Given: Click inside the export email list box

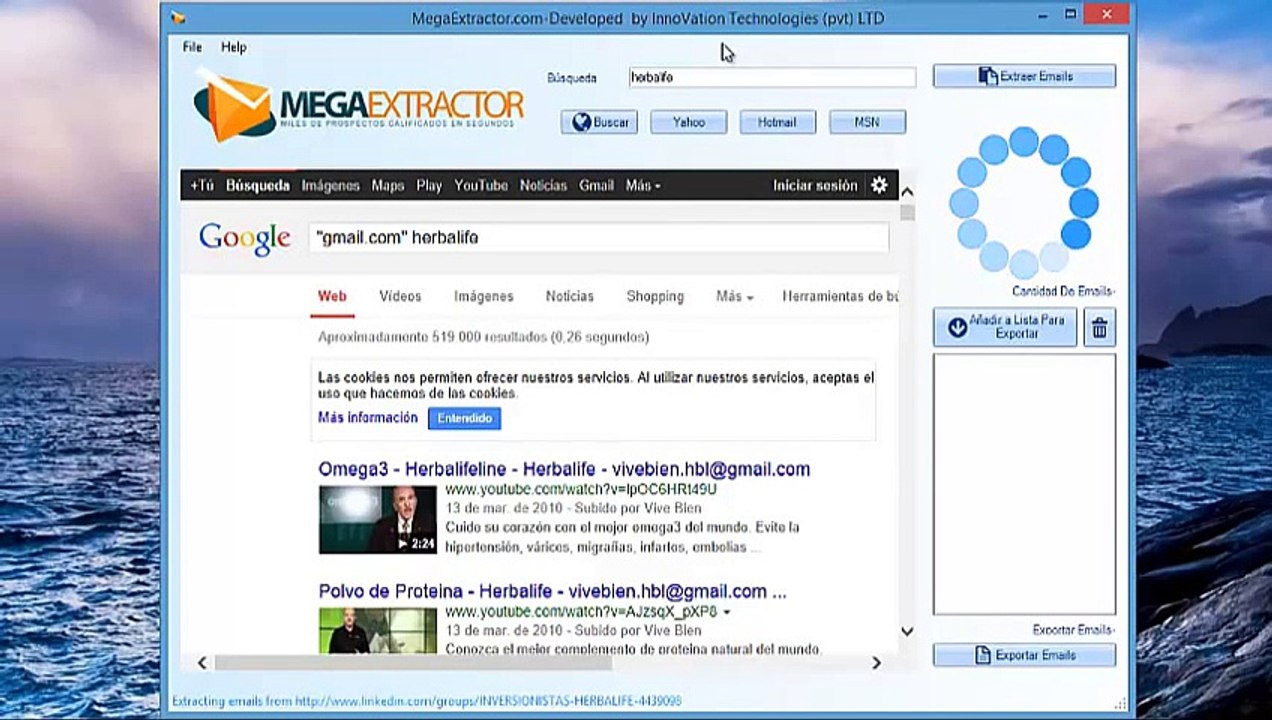Looking at the screenshot, I should [x=1024, y=484].
